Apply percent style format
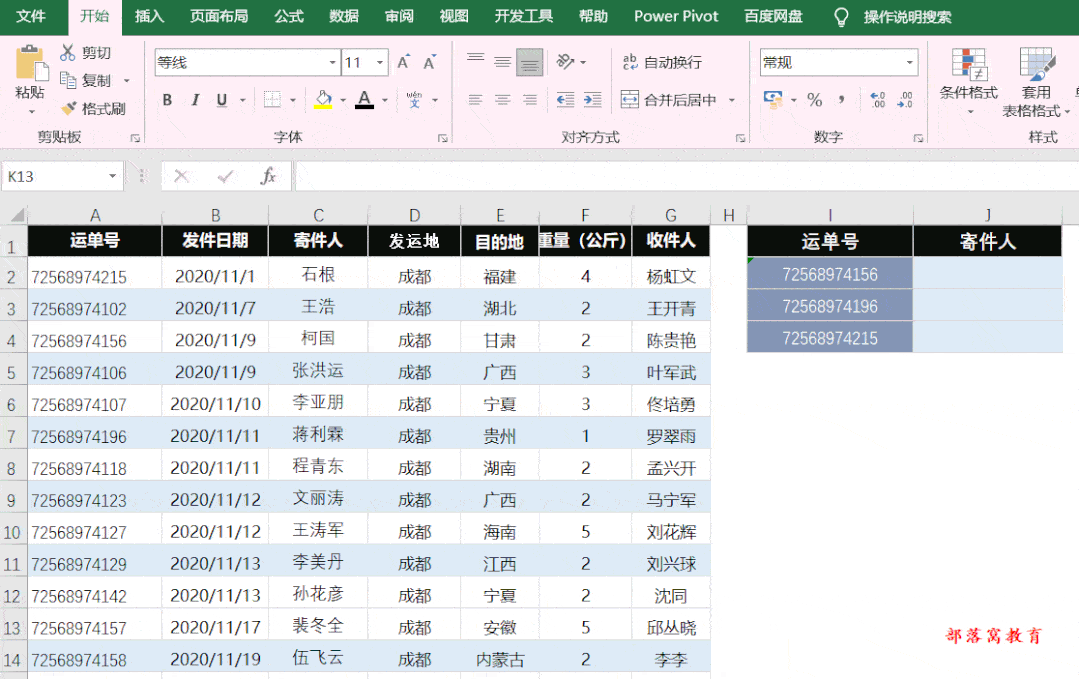 815,100
